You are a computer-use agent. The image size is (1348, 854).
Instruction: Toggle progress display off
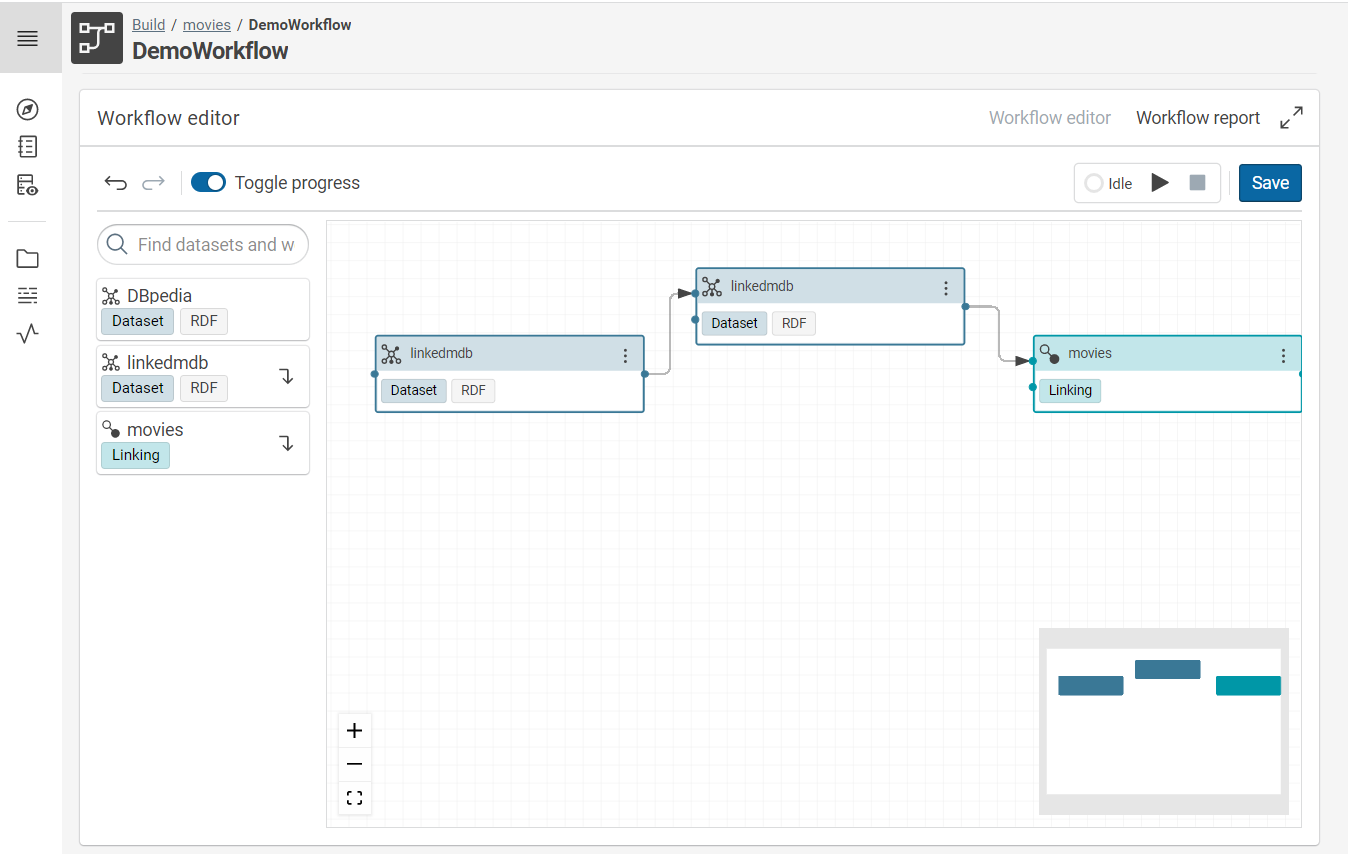click(x=208, y=182)
